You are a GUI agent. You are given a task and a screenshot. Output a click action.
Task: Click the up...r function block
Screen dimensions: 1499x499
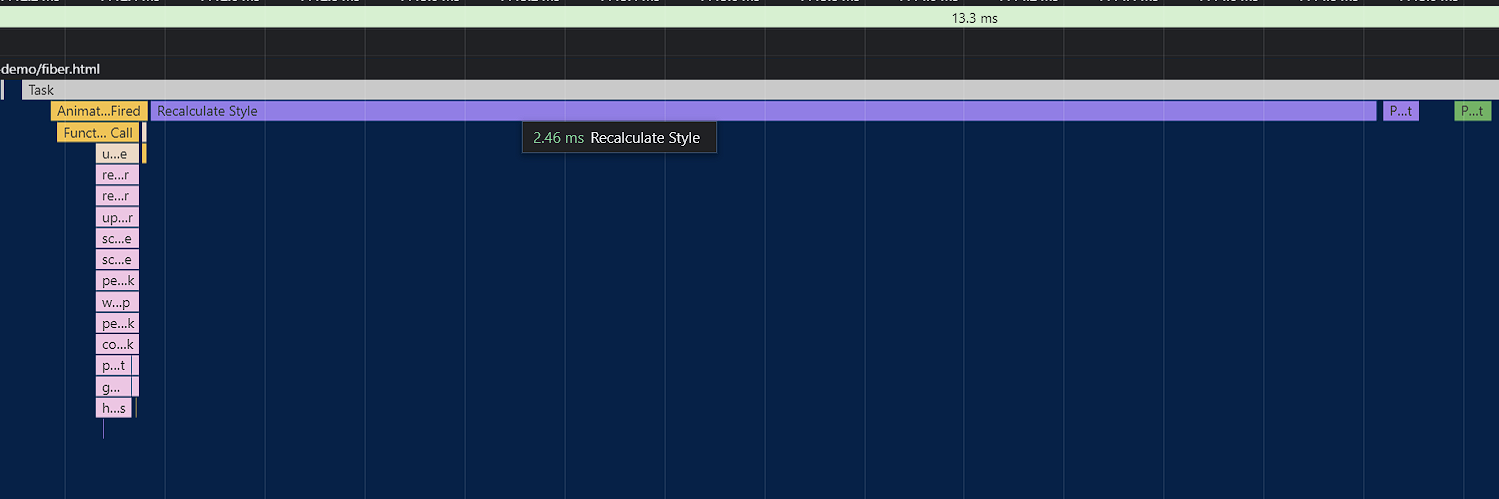coord(117,217)
